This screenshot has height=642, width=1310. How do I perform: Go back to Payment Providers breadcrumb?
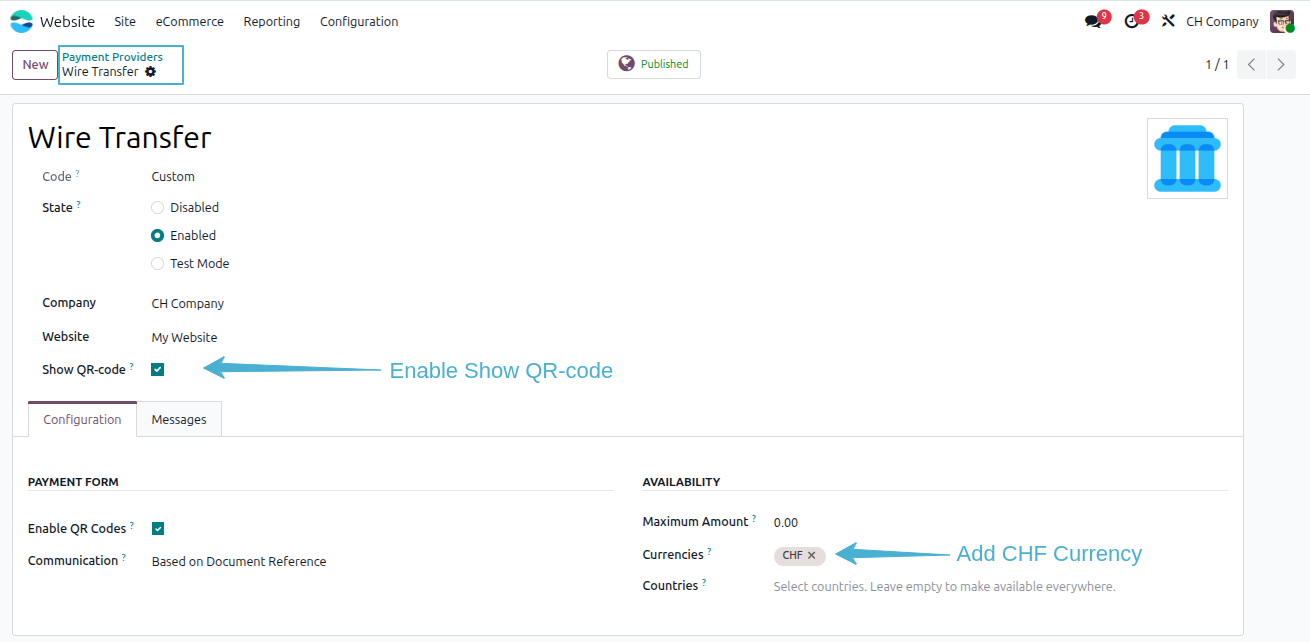click(x=112, y=57)
